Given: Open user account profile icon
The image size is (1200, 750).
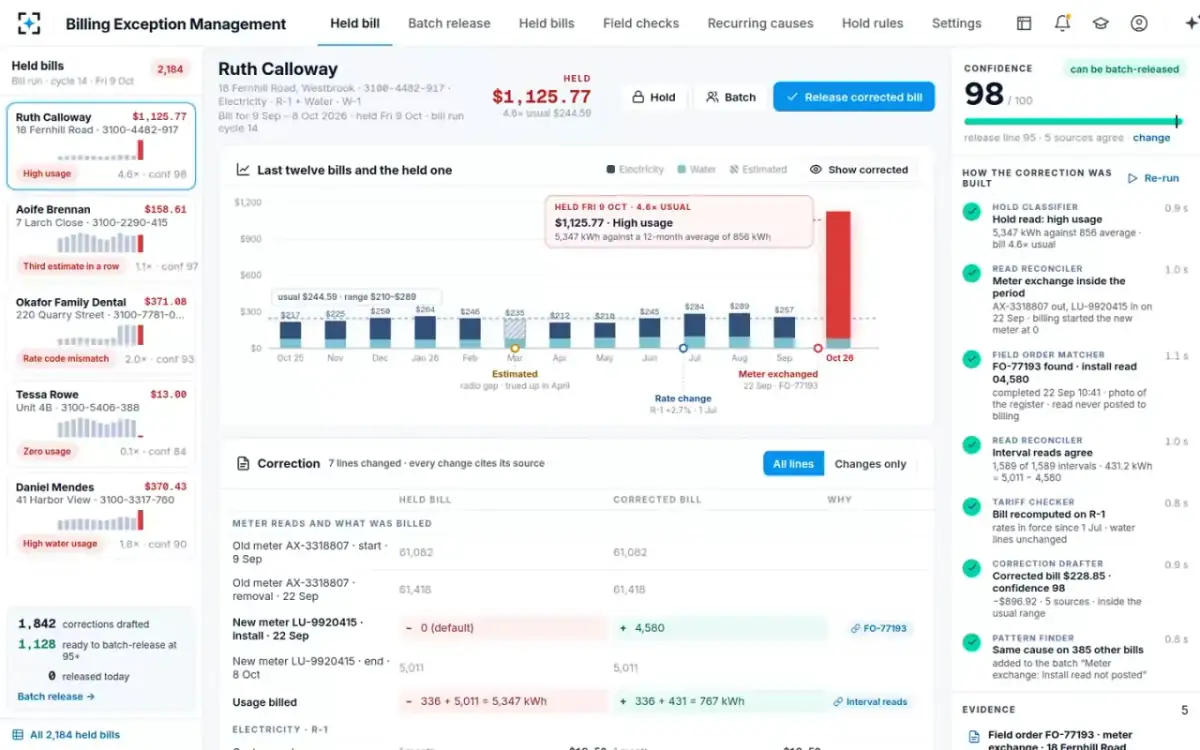Looking at the screenshot, I should (1139, 23).
